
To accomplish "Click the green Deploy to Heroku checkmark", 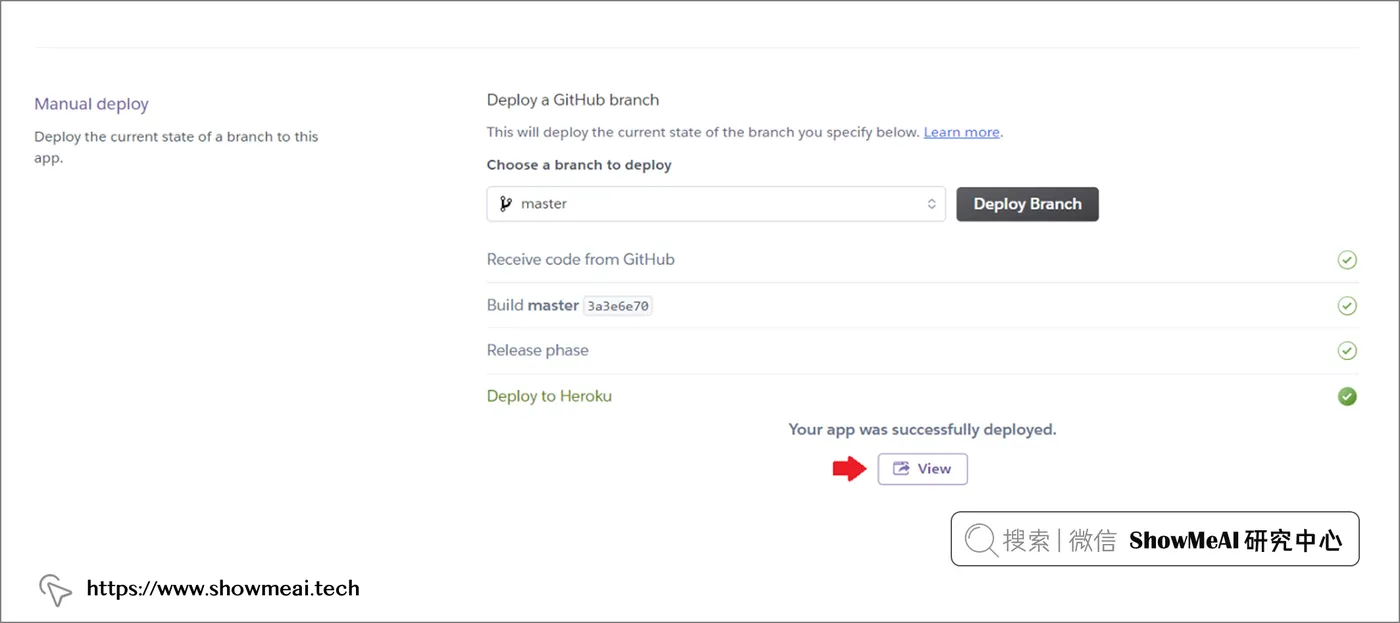I will (1347, 397).
